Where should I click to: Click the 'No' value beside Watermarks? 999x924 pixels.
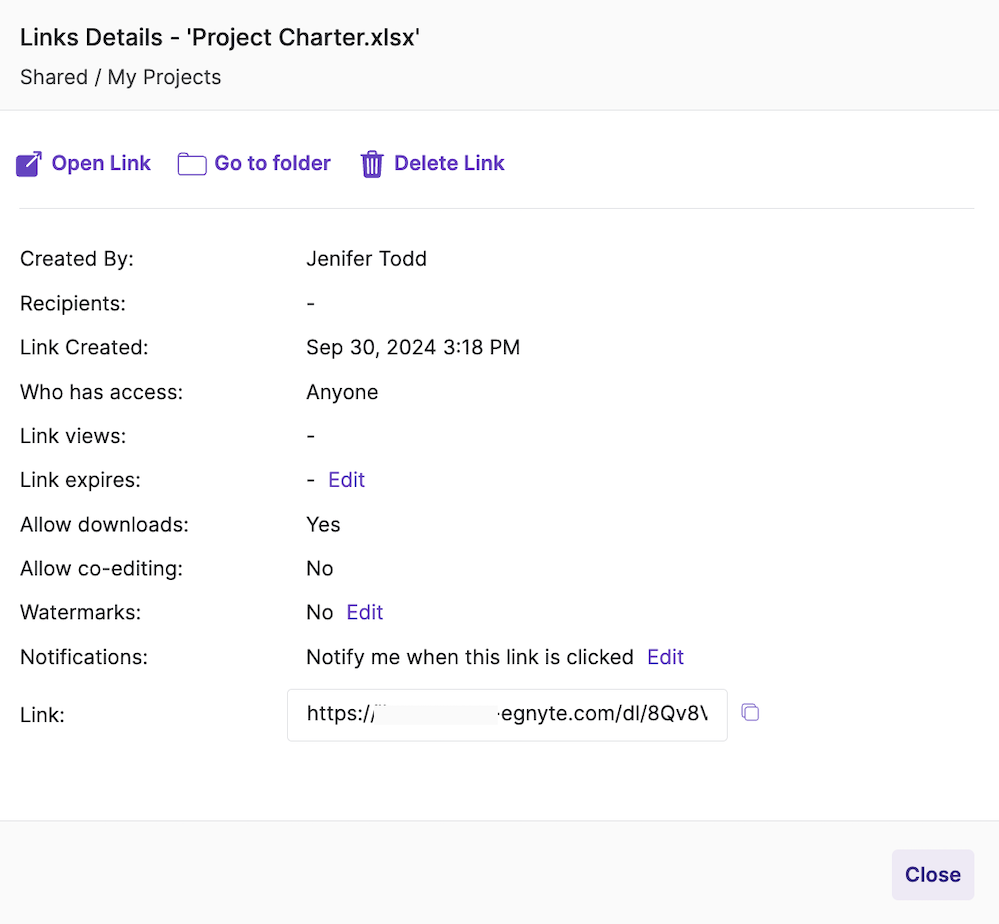pos(320,612)
